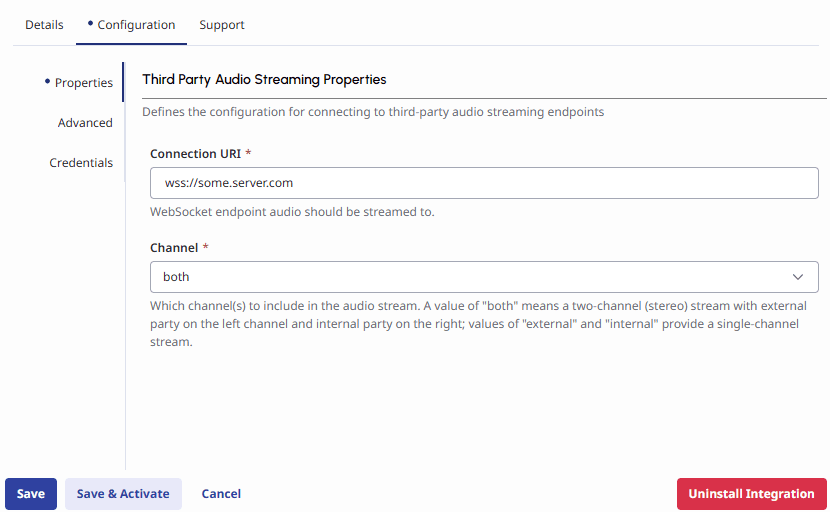Click into the Connection URI text field

pos(484,183)
